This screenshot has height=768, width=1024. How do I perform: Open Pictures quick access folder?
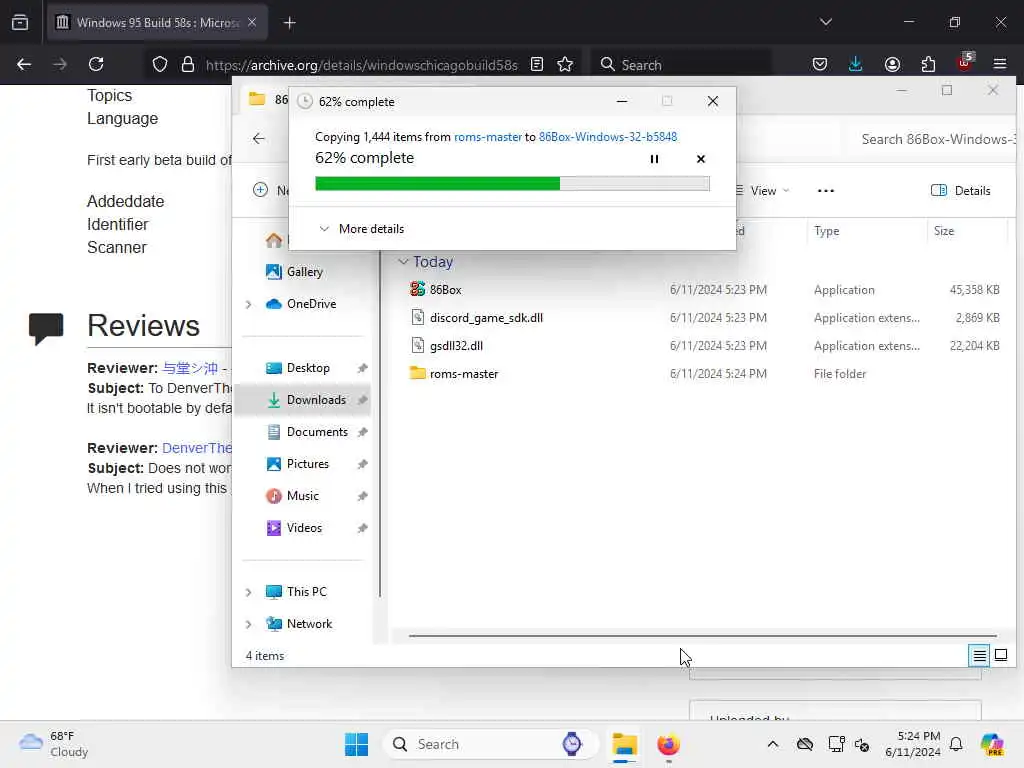(x=307, y=464)
